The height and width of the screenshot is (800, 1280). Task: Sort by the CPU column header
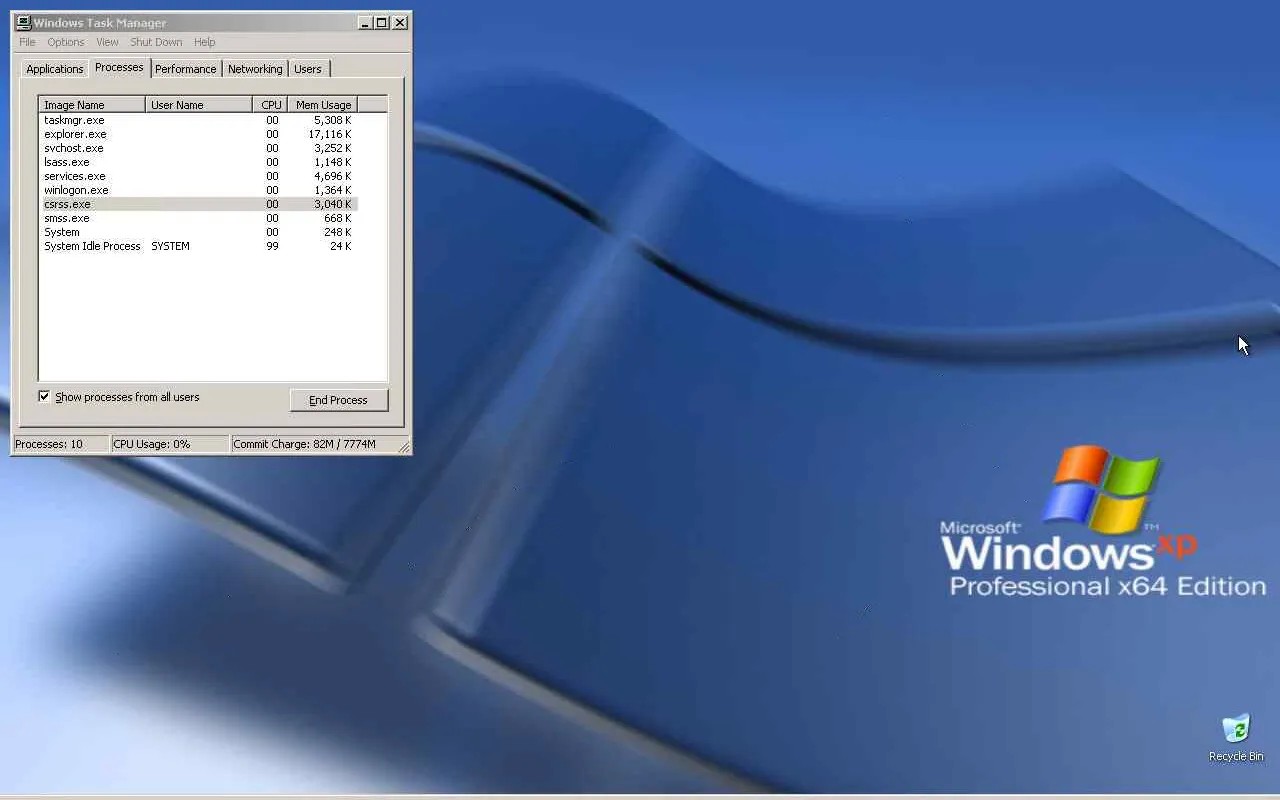point(270,104)
